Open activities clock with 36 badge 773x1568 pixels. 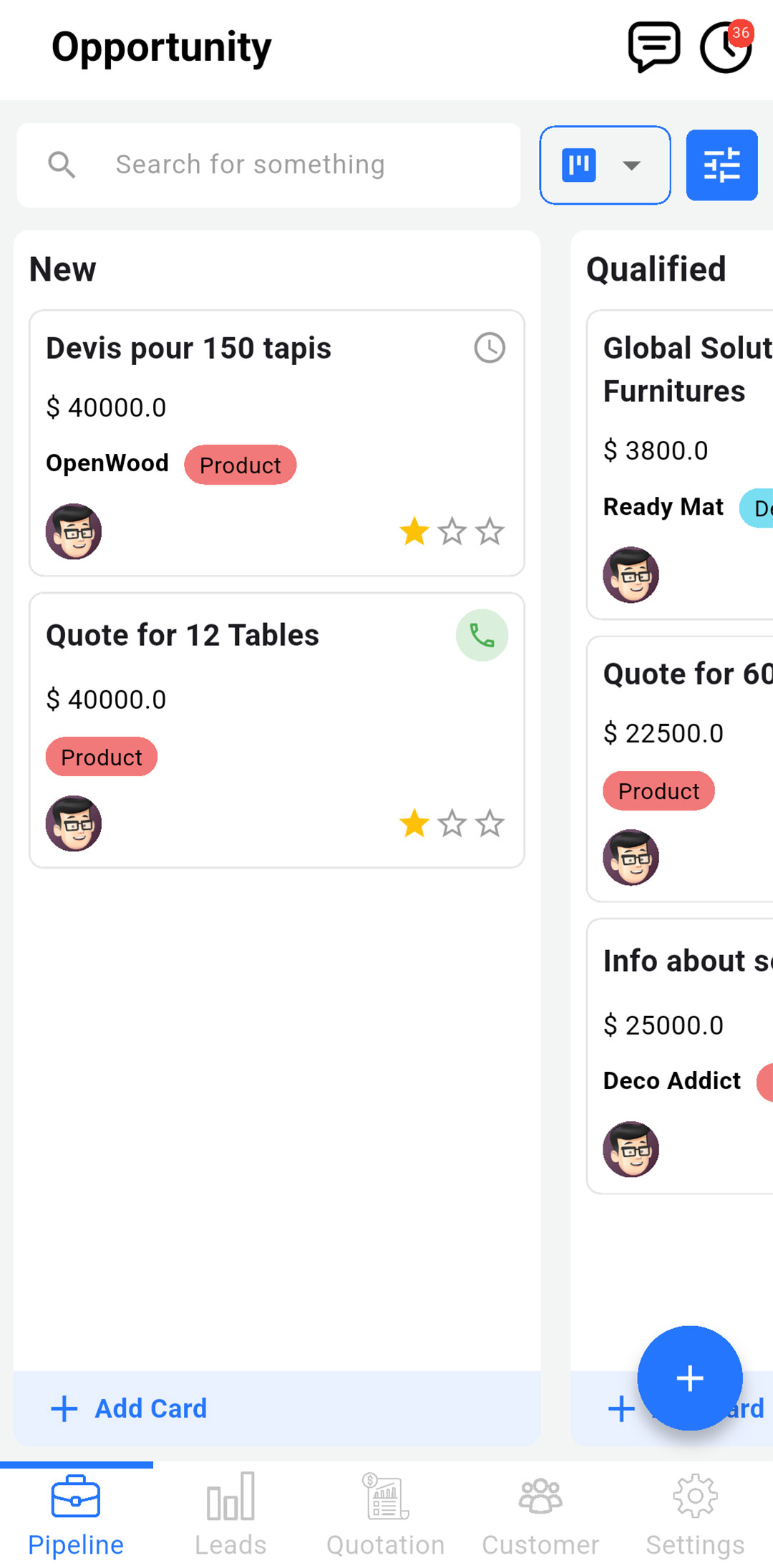coord(726,47)
